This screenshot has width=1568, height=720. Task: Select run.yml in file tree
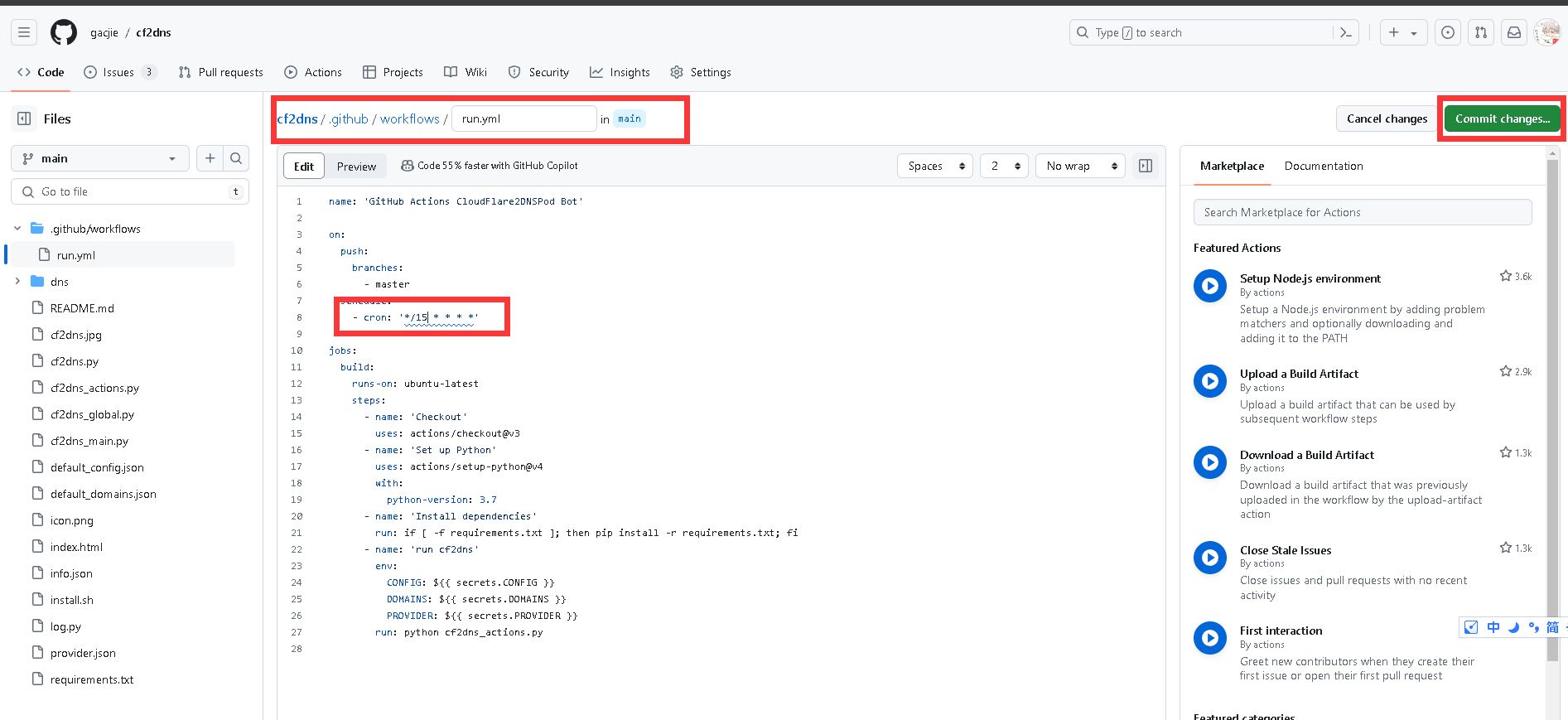coord(76,255)
